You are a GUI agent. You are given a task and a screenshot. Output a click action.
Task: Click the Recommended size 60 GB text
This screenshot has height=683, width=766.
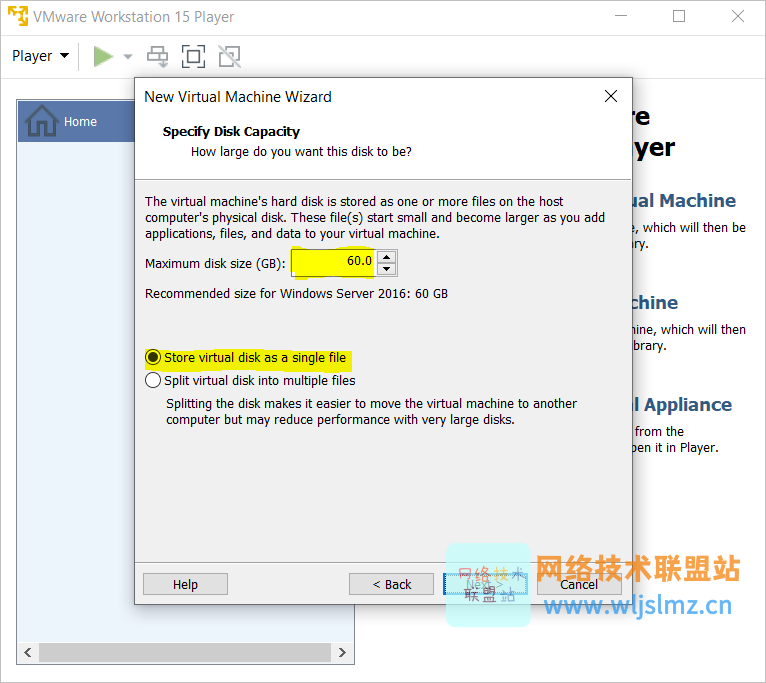click(297, 294)
